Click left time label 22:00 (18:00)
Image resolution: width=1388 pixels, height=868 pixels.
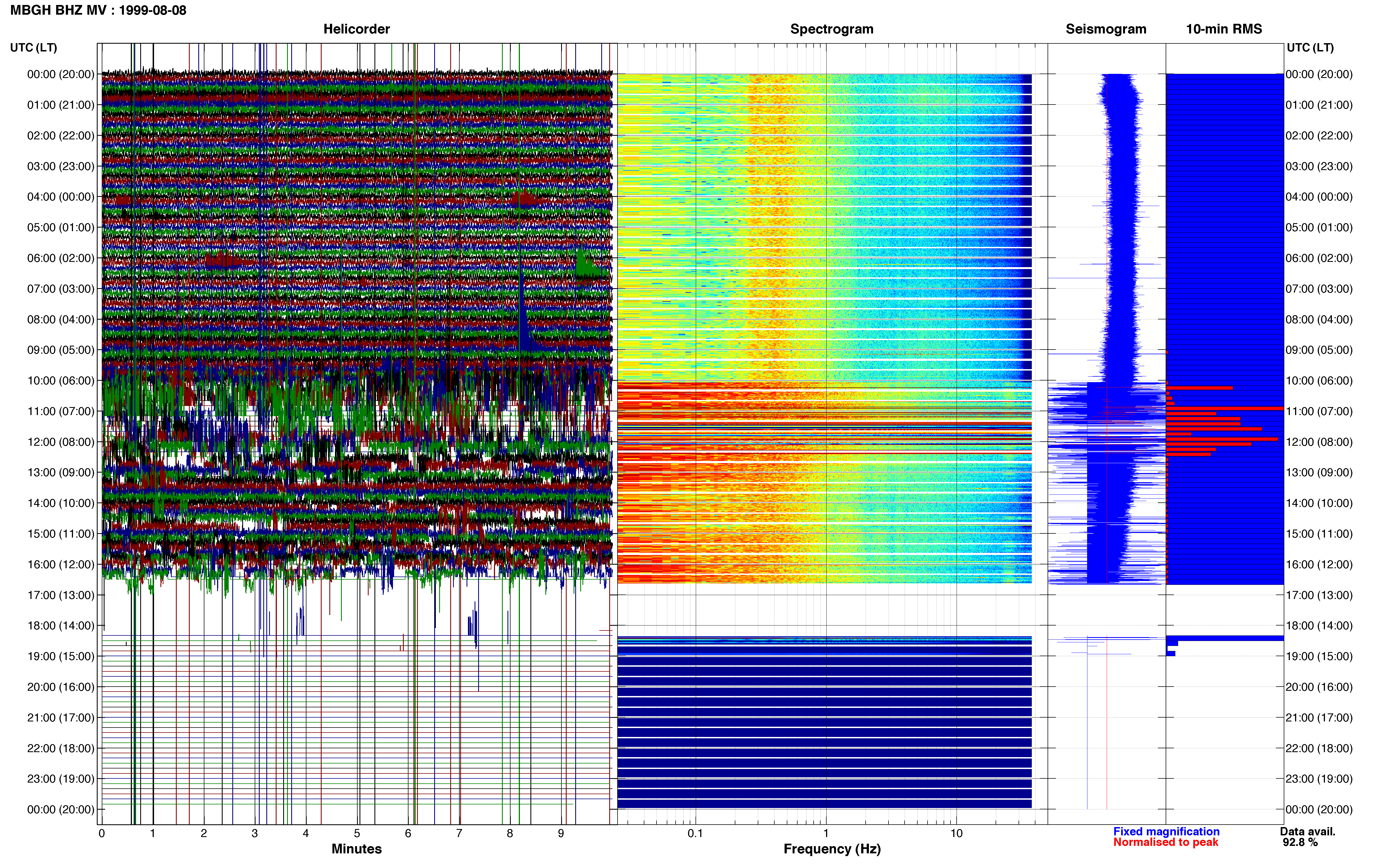pyautogui.click(x=61, y=749)
